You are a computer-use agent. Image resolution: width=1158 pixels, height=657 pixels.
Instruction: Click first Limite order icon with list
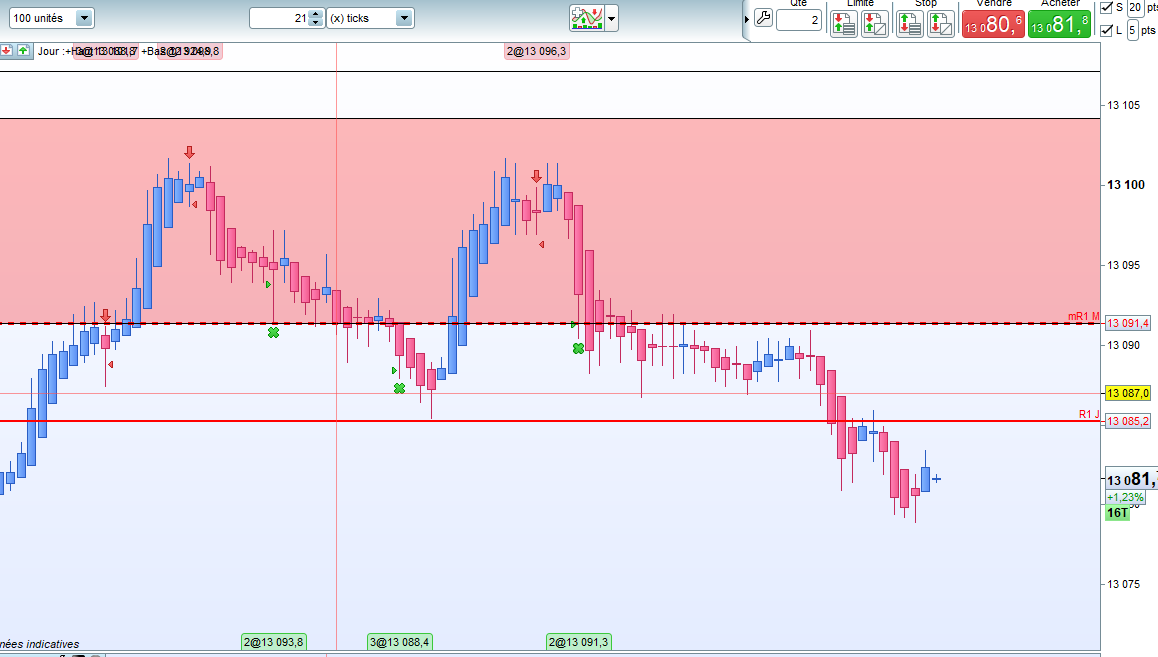[844, 24]
